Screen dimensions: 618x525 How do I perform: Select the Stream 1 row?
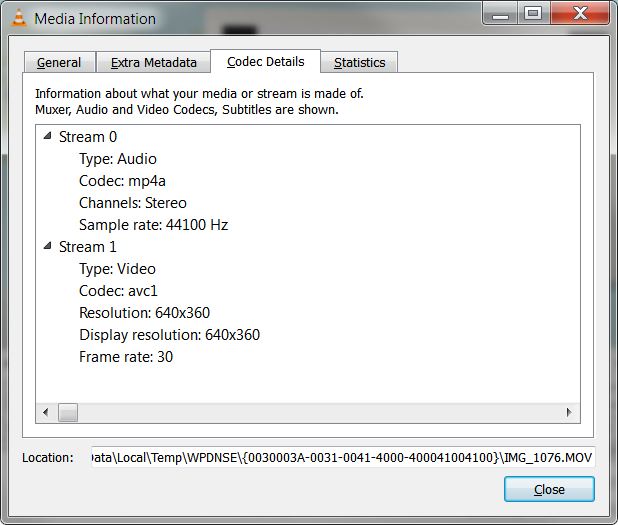(x=88, y=247)
